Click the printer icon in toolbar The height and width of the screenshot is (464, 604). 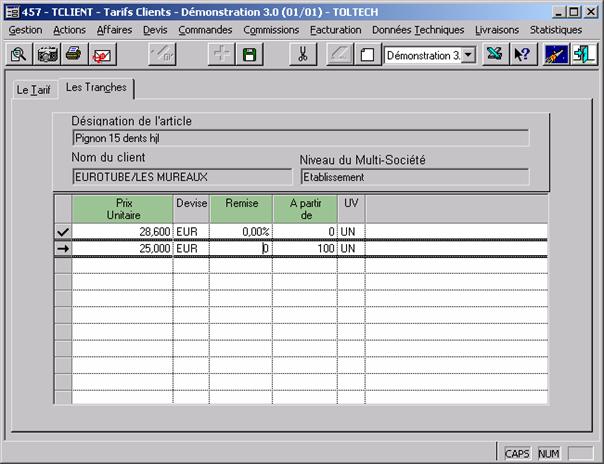pyautogui.click(x=73, y=55)
